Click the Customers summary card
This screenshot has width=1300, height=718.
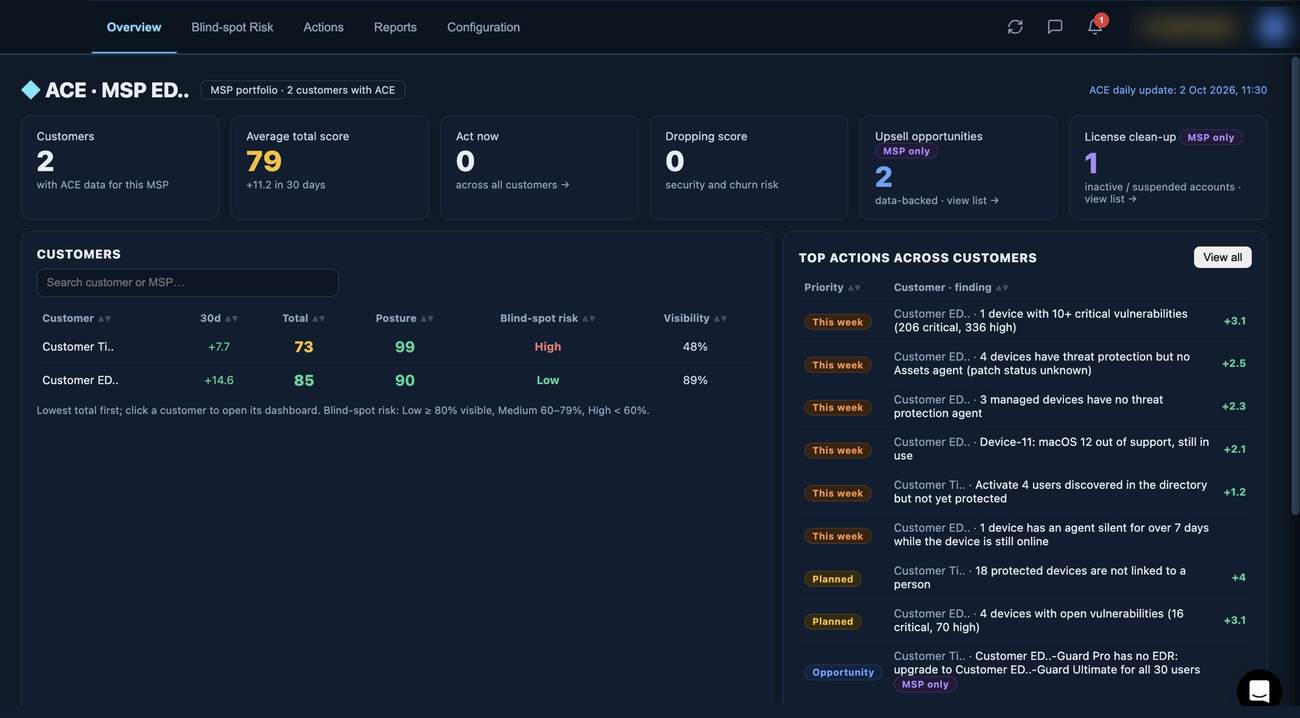click(x=120, y=168)
